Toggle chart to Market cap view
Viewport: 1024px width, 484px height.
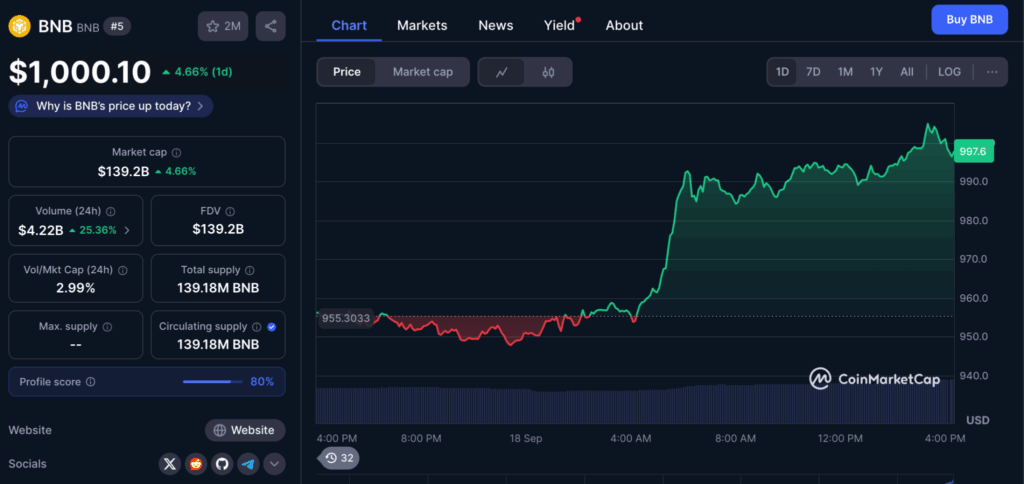422,72
